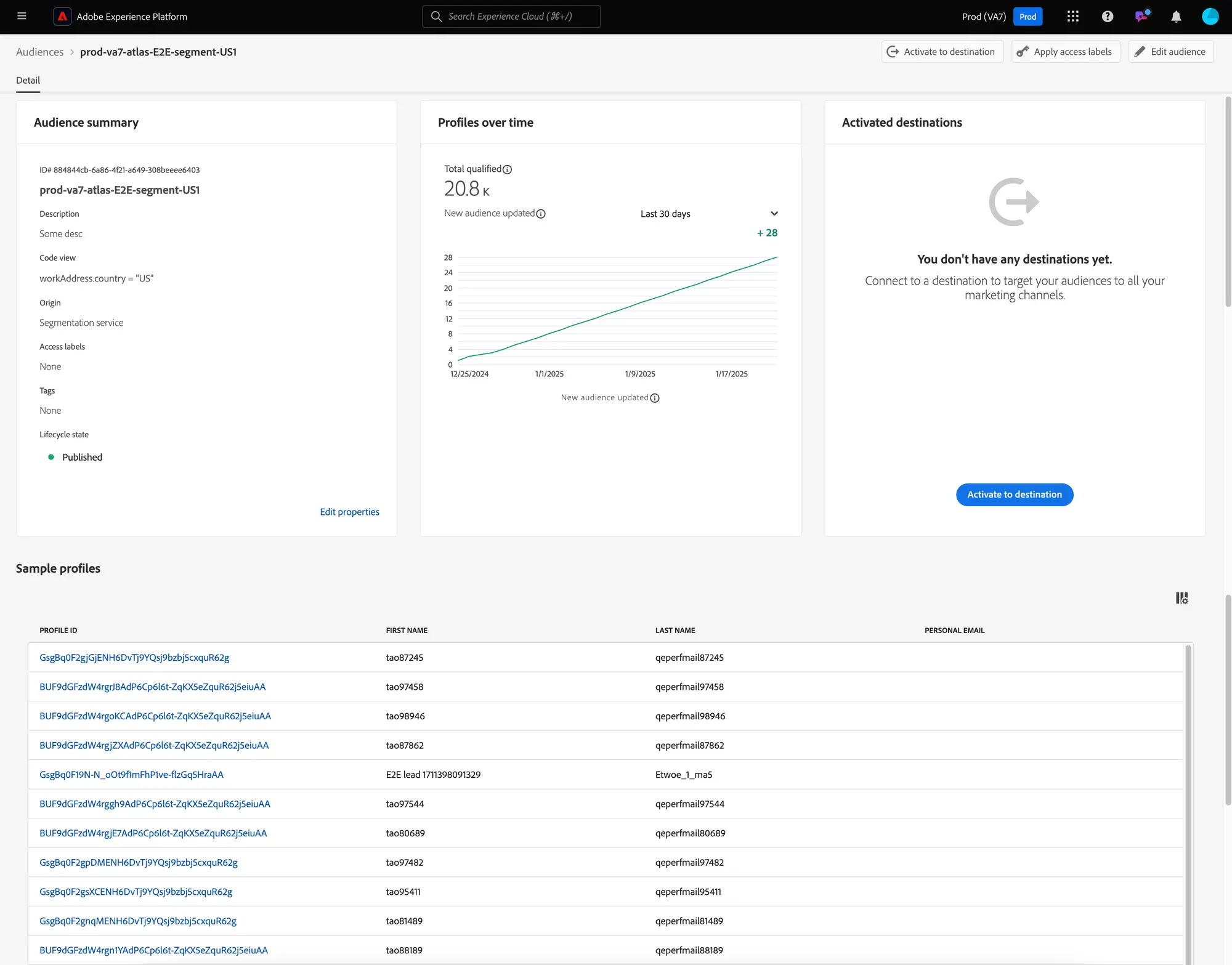
Task: Open the notifications bell
Action: coord(1176,17)
